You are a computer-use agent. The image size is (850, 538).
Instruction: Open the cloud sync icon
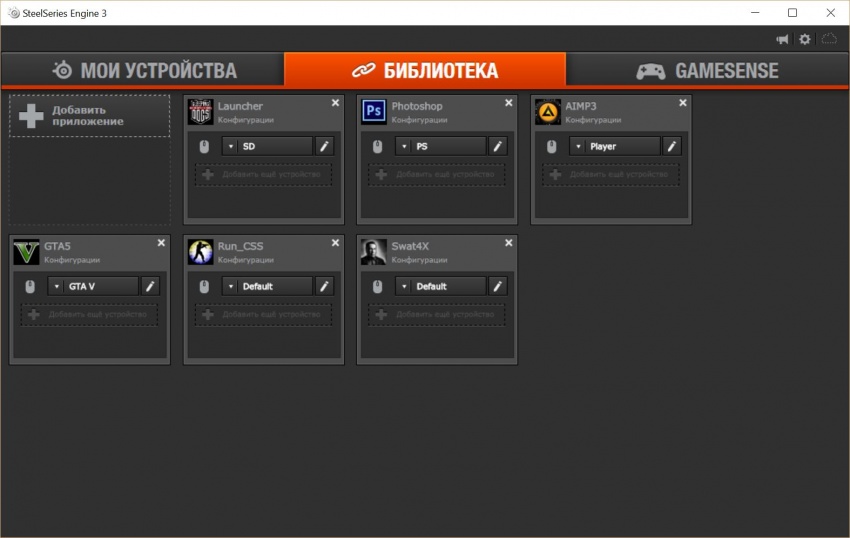[829, 39]
